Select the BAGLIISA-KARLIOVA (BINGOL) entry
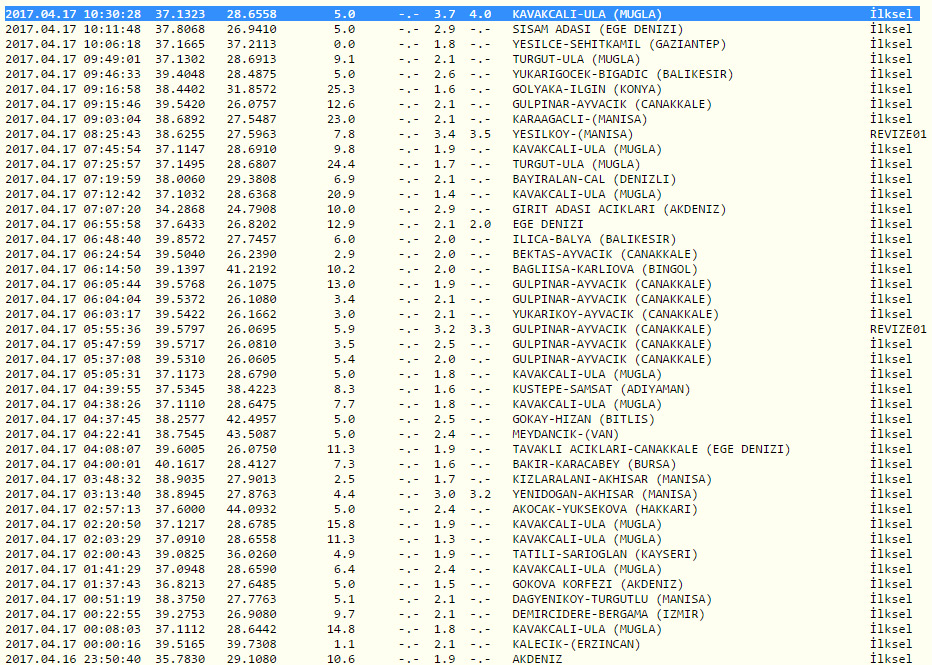The image size is (932, 665). click(600, 269)
